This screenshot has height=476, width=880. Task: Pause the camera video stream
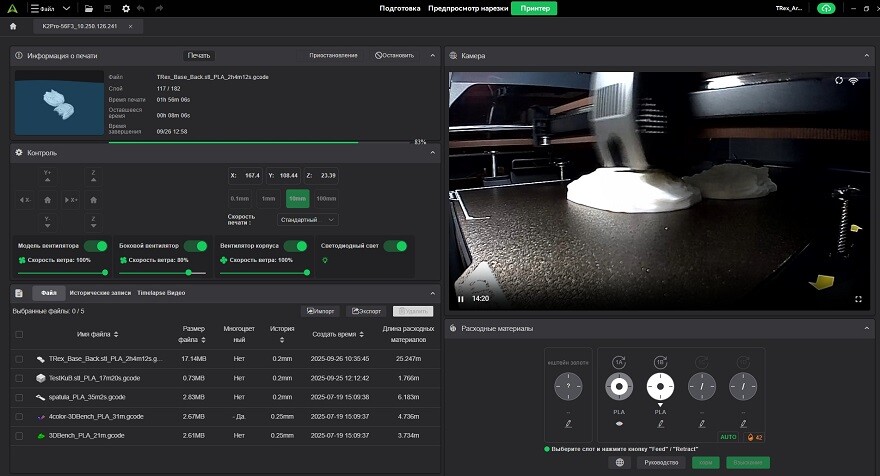(x=460, y=298)
